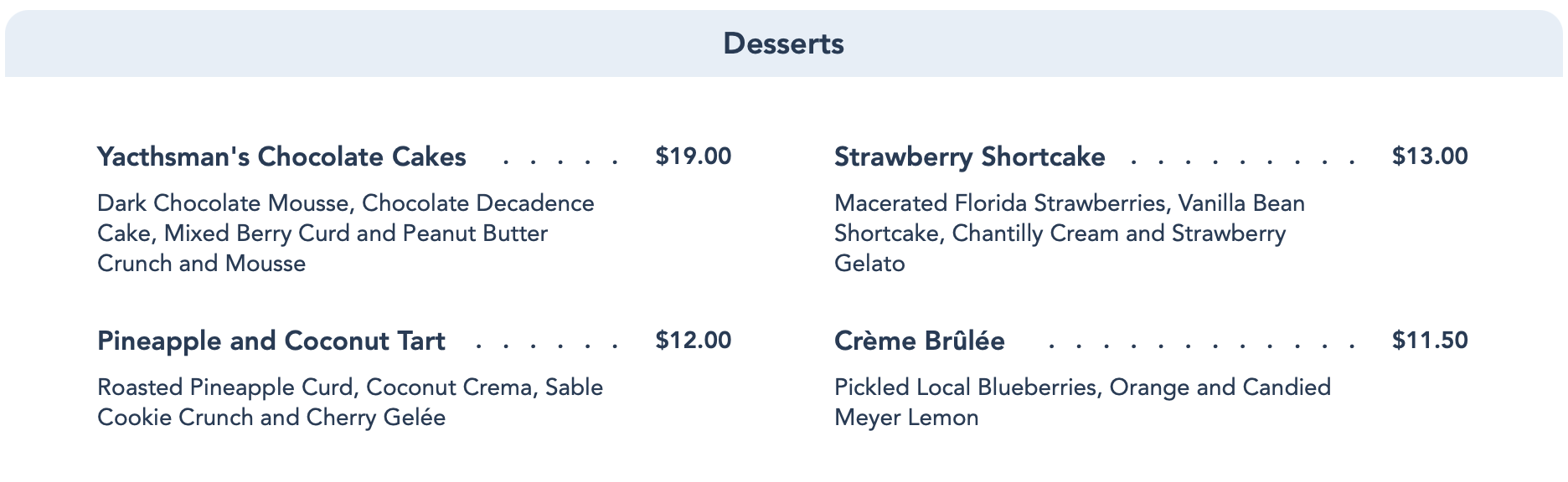The width and height of the screenshot is (1568, 482).
Task: Click the Roasted Pineapple Curd description
Action: [350, 403]
